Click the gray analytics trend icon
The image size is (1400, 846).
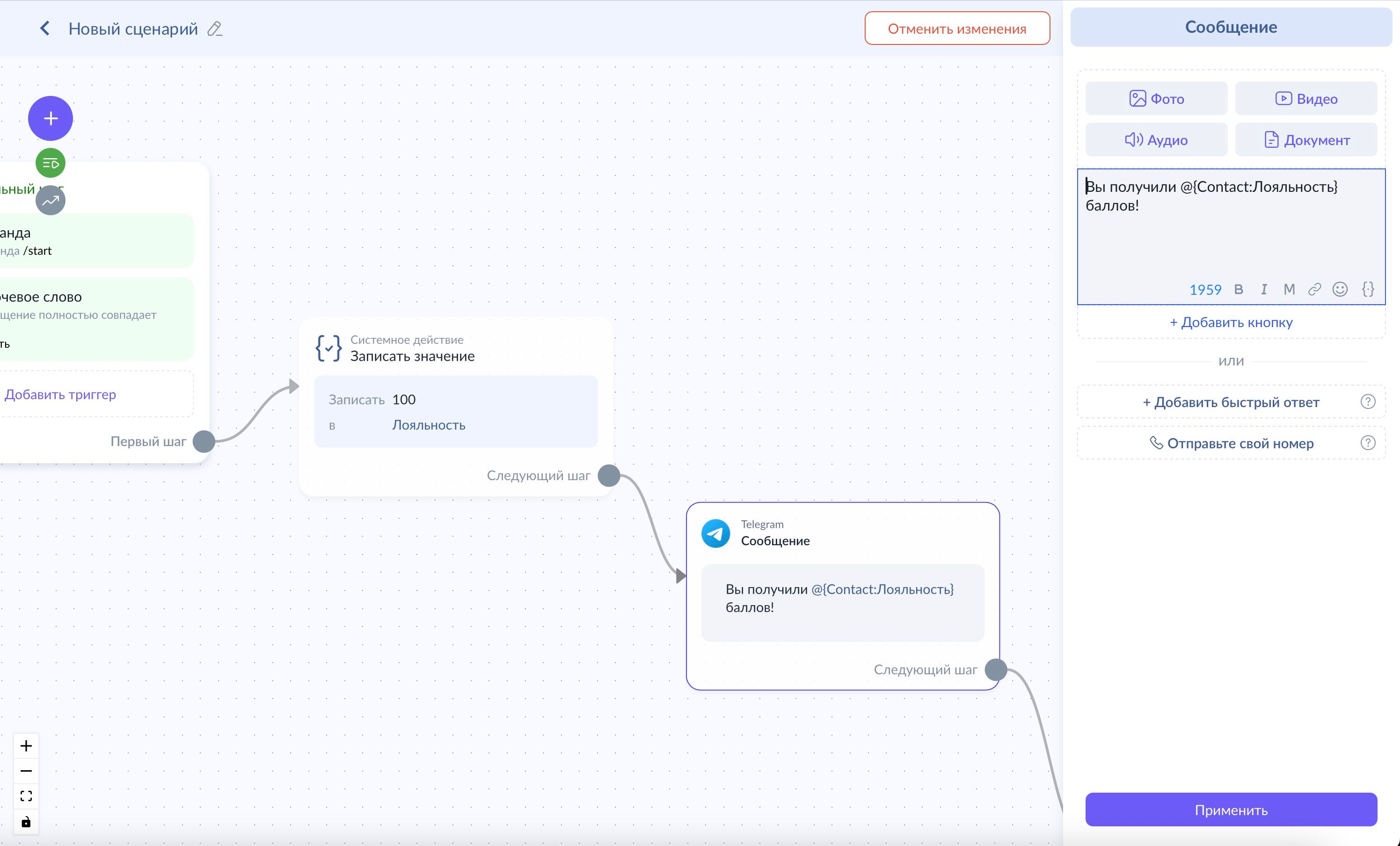pyautogui.click(x=51, y=200)
